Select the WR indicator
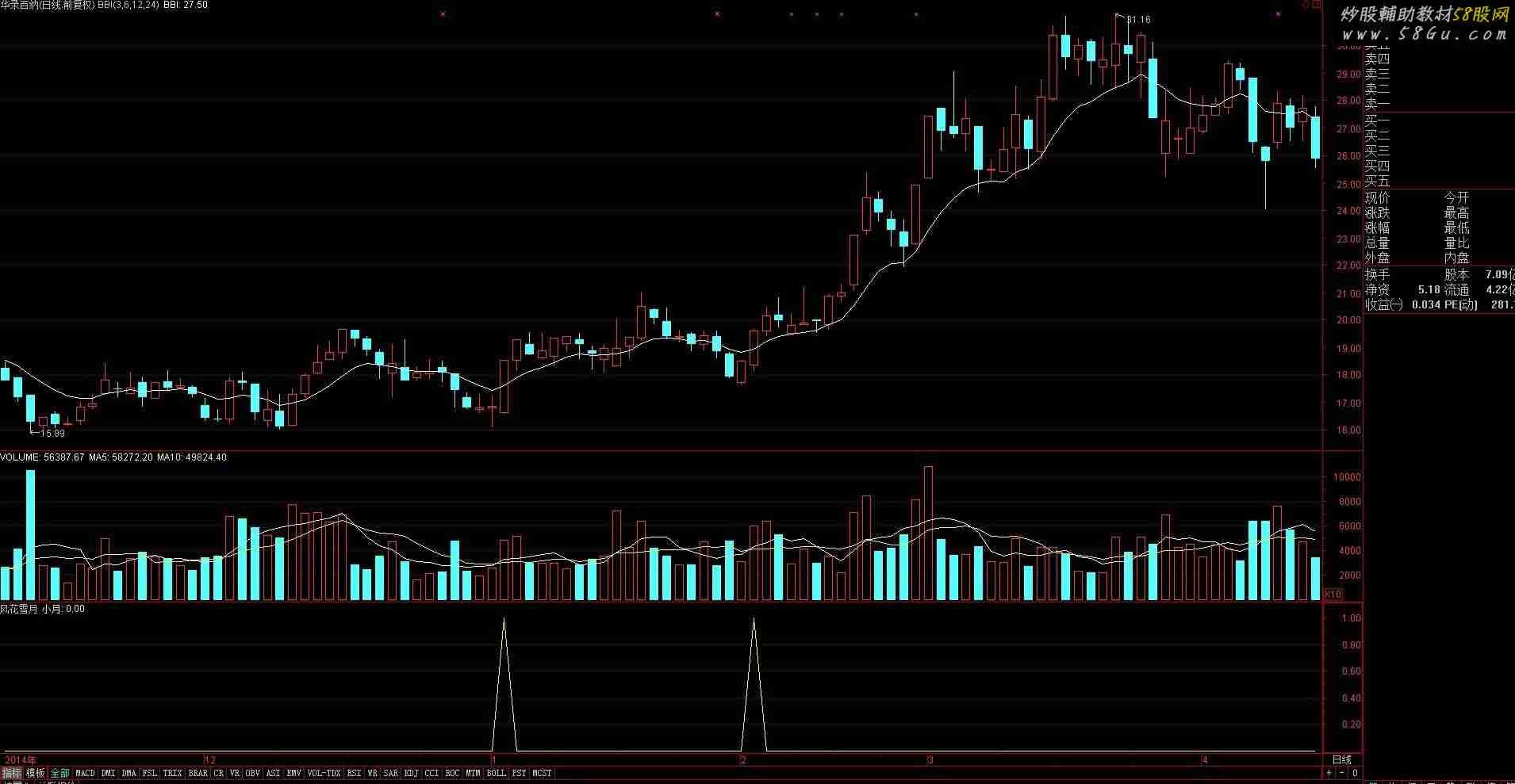This screenshot has width=1515, height=784. pos(372,773)
